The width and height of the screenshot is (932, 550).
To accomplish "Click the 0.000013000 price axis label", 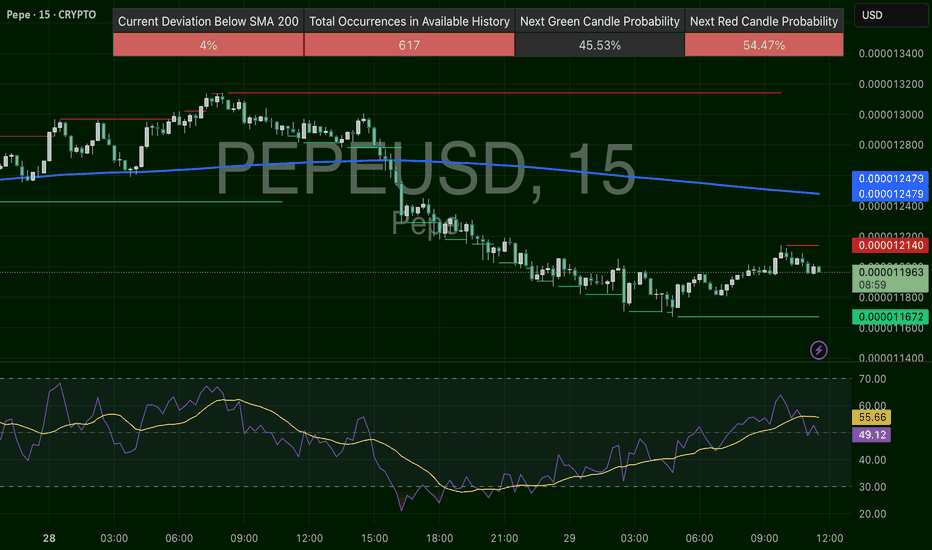I will pos(890,115).
